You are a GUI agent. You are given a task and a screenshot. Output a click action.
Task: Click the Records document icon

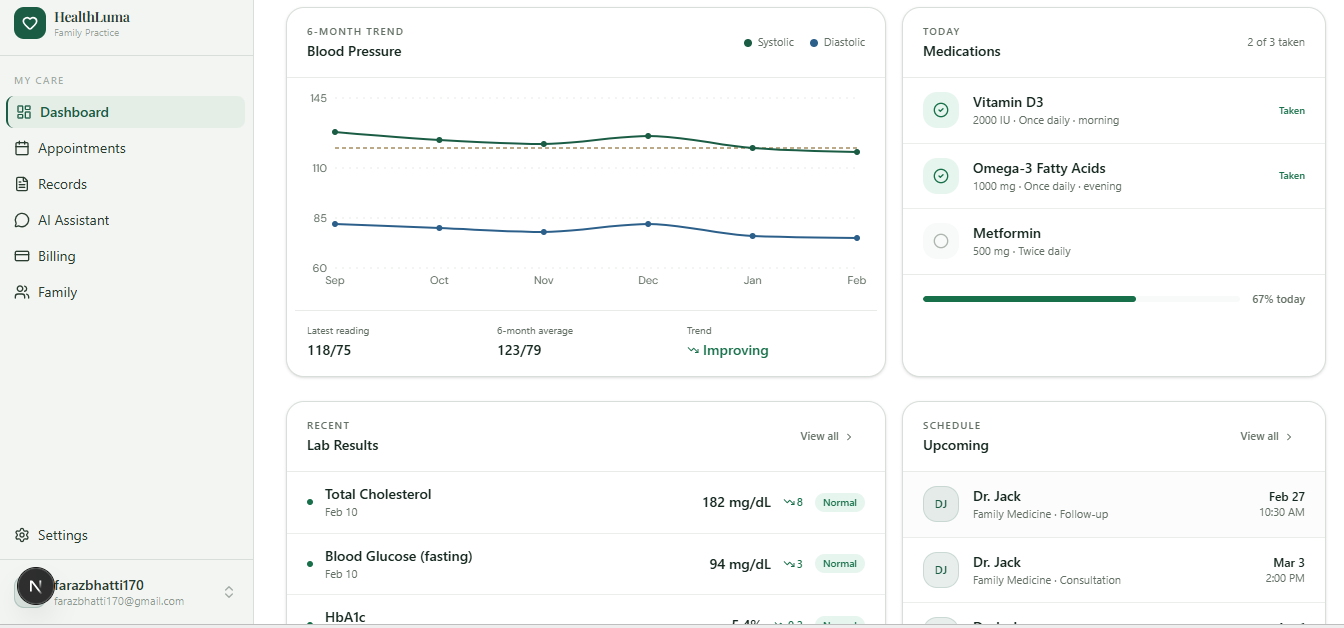(22, 184)
